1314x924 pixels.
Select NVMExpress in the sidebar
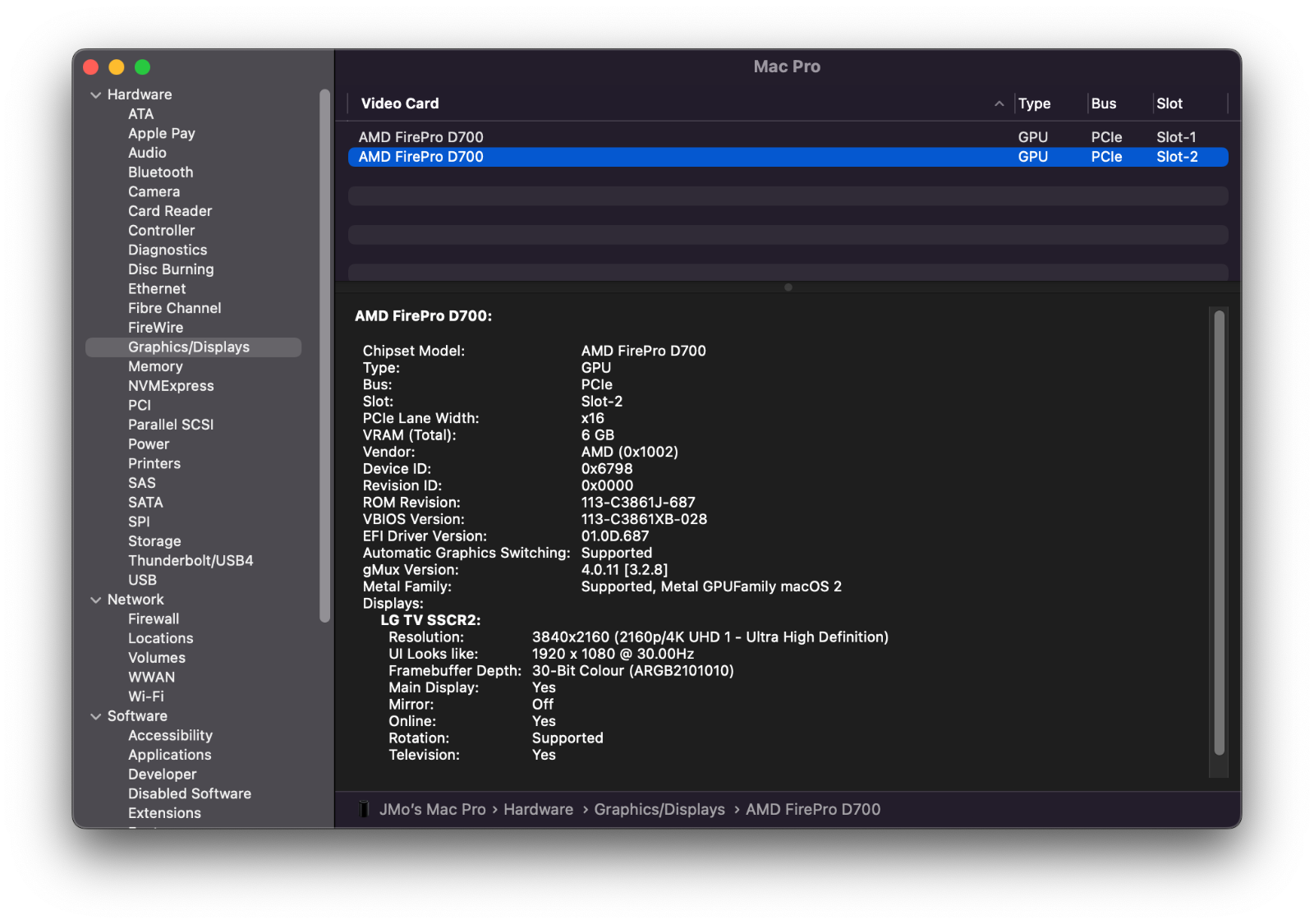pos(171,386)
